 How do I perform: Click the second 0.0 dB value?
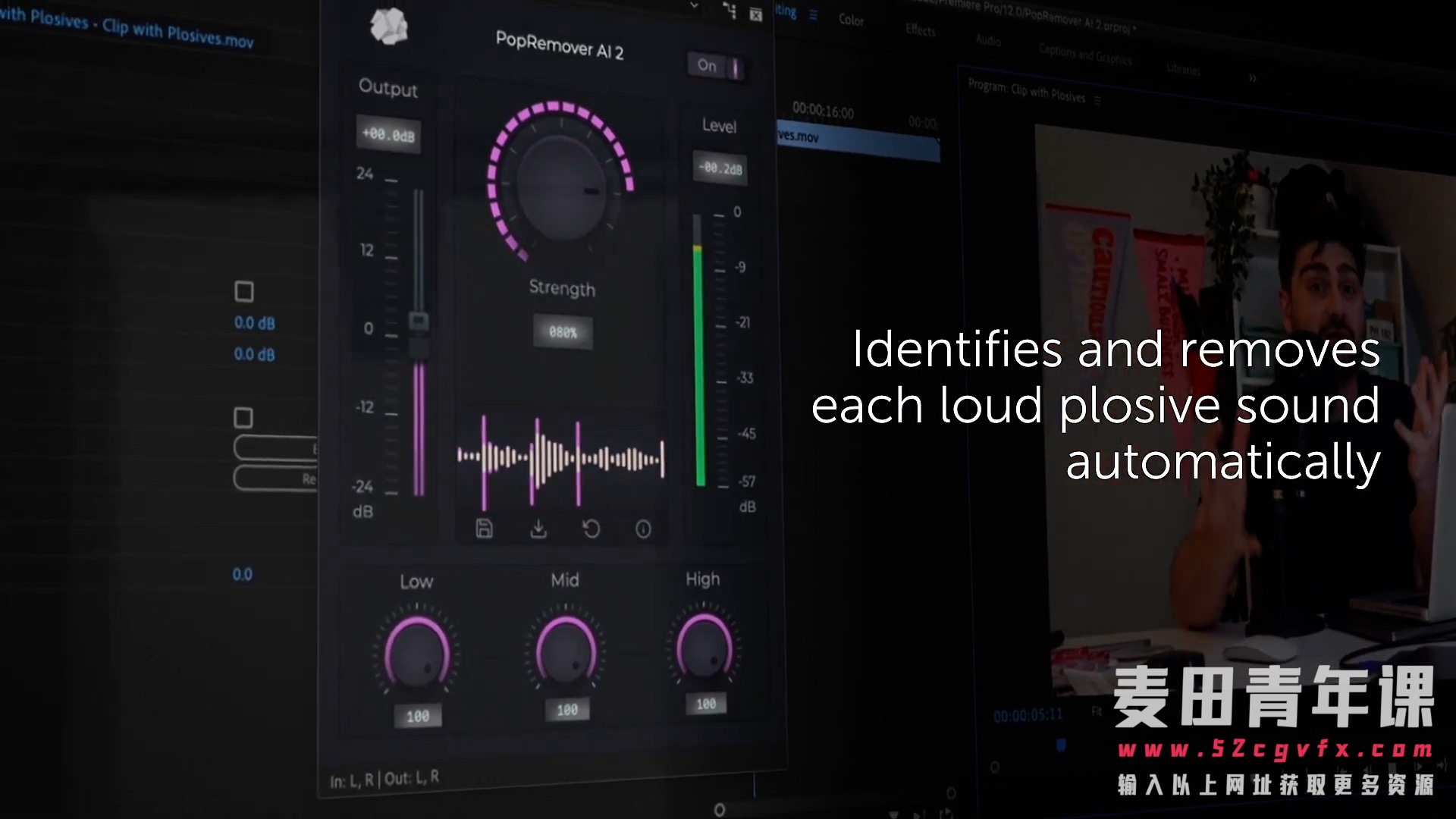tap(255, 354)
